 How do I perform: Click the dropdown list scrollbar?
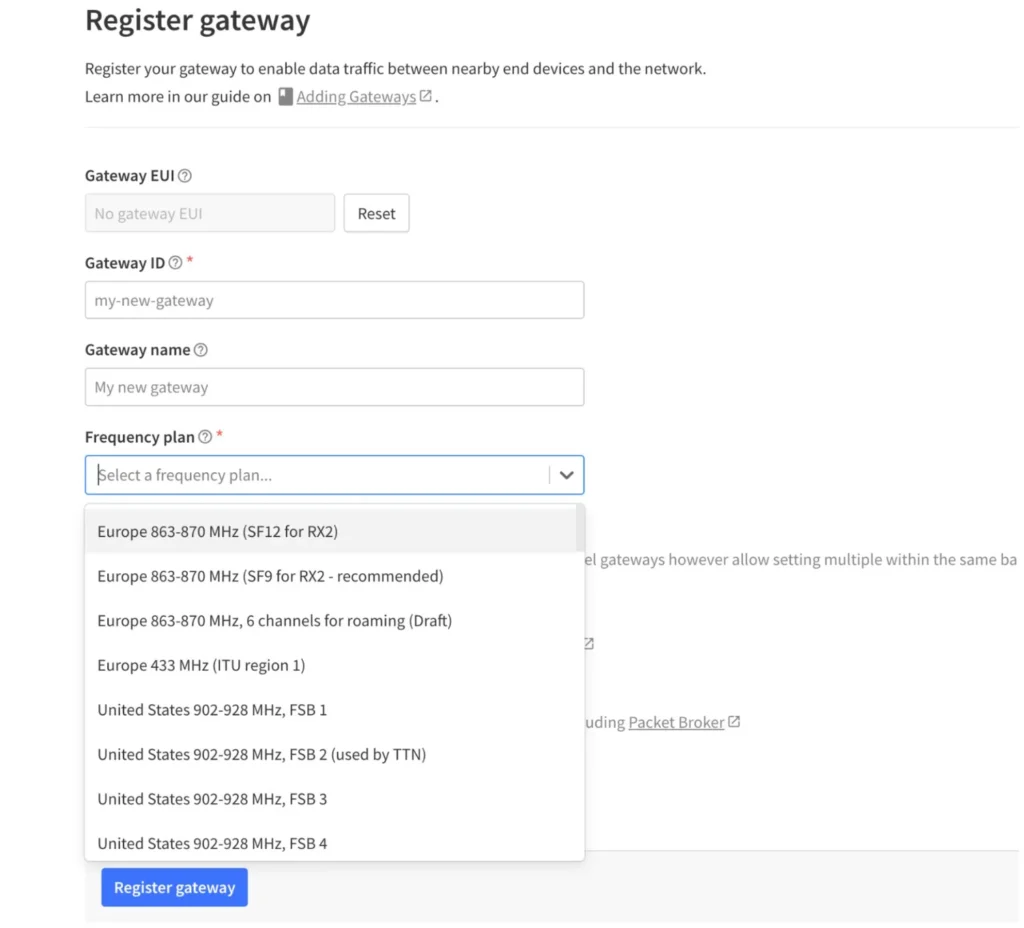[x=580, y=528]
